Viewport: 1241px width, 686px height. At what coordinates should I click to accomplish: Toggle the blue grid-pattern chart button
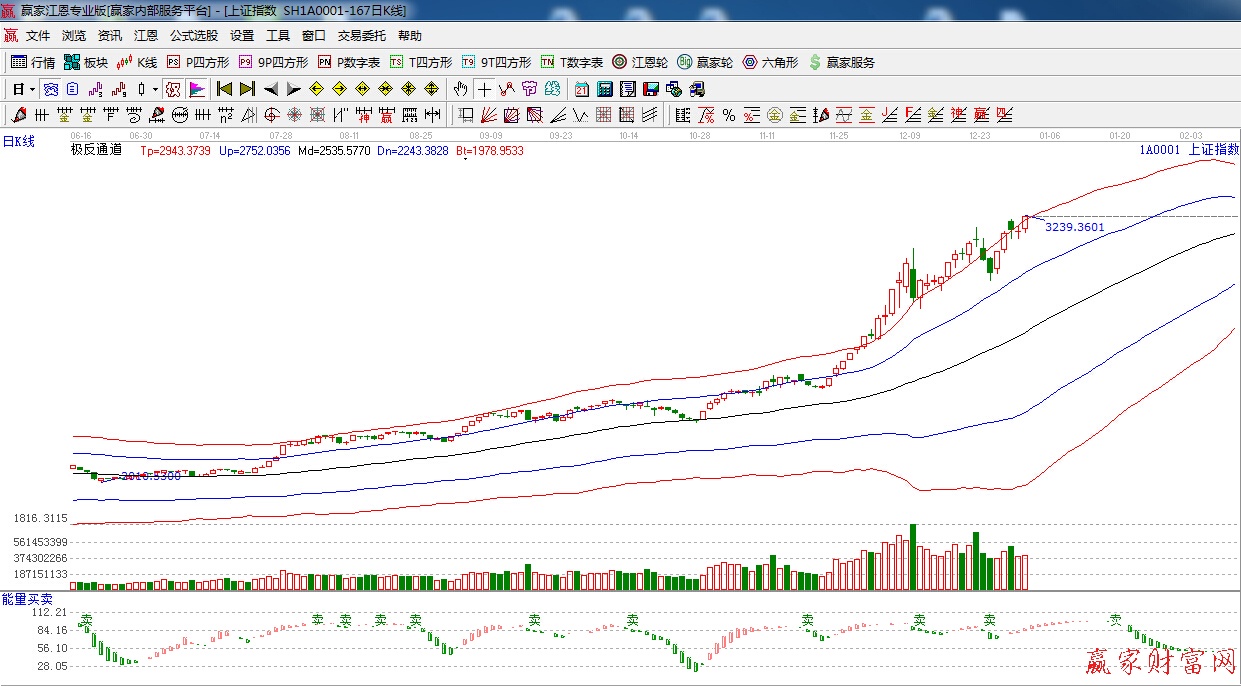click(x=49, y=89)
